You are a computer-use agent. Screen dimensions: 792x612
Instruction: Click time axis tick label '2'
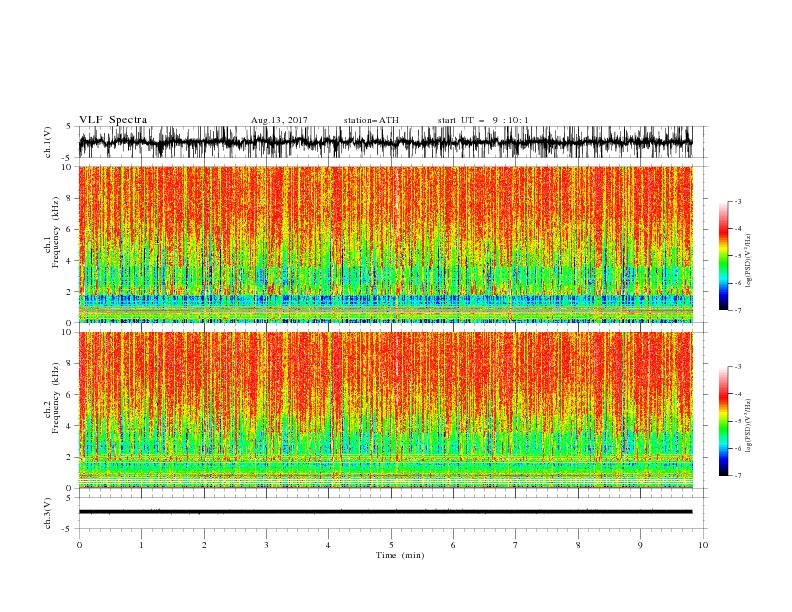coord(204,545)
